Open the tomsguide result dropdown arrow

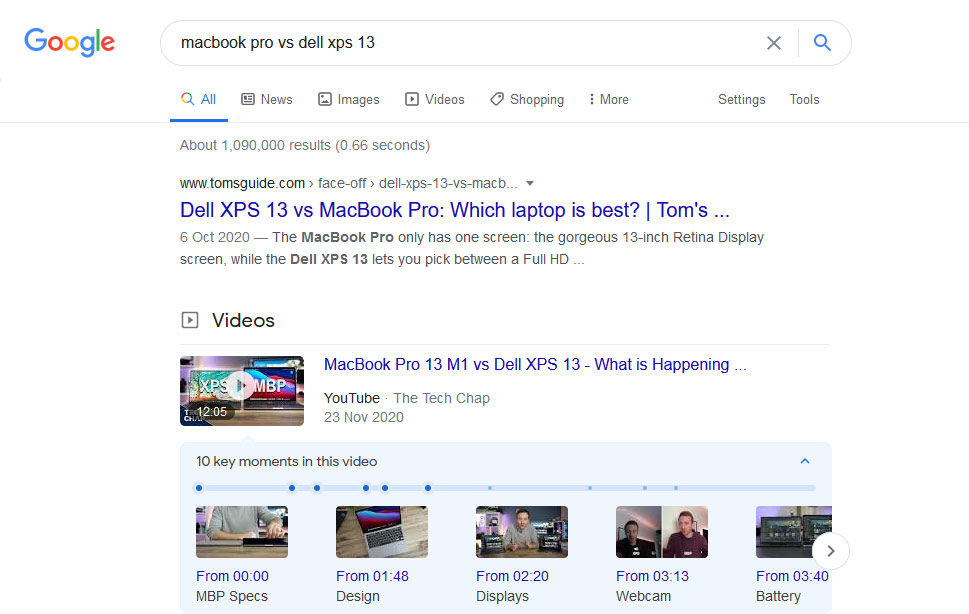[530, 183]
